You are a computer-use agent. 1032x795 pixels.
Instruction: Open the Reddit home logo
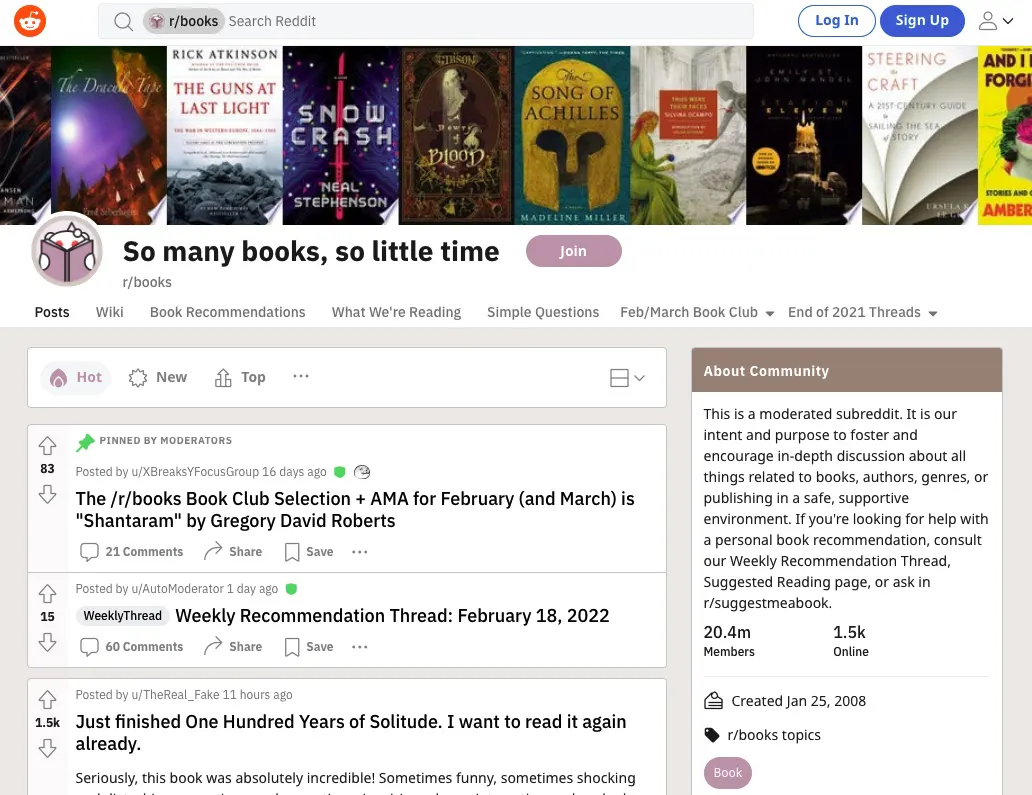click(x=30, y=21)
